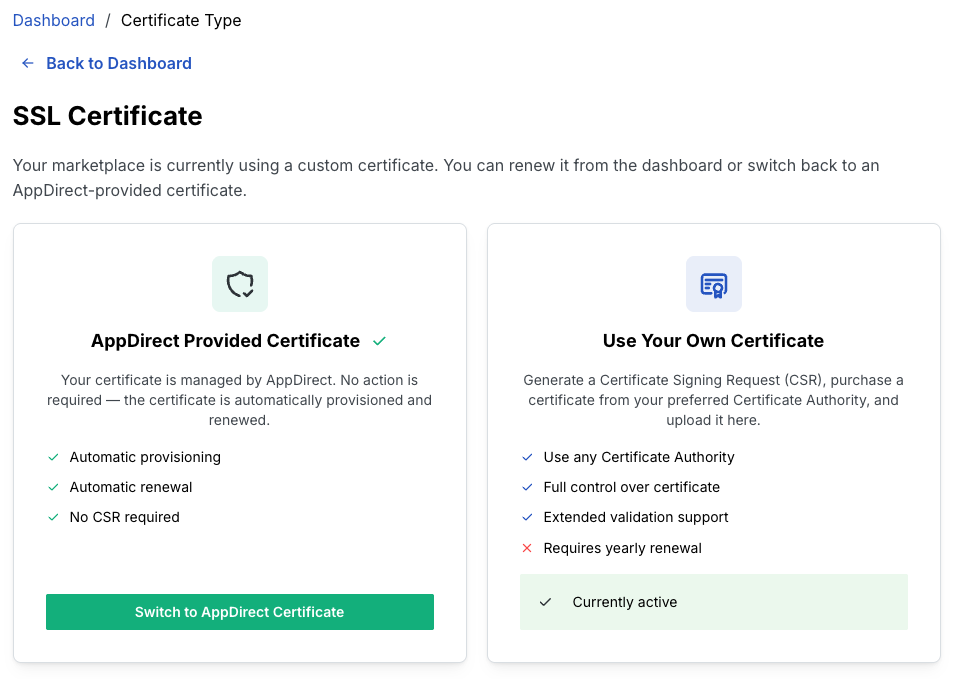Click the SSL Certificate page title
This screenshot has width=963, height=679.
(x=107, y=116)
